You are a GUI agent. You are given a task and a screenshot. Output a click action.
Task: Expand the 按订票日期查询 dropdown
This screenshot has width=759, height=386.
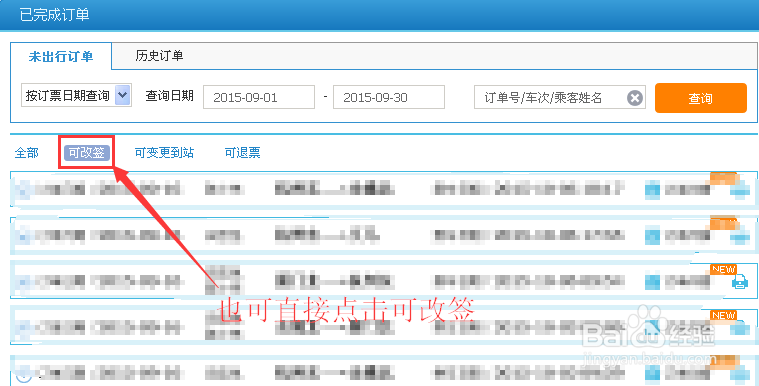tap(76, 95)
